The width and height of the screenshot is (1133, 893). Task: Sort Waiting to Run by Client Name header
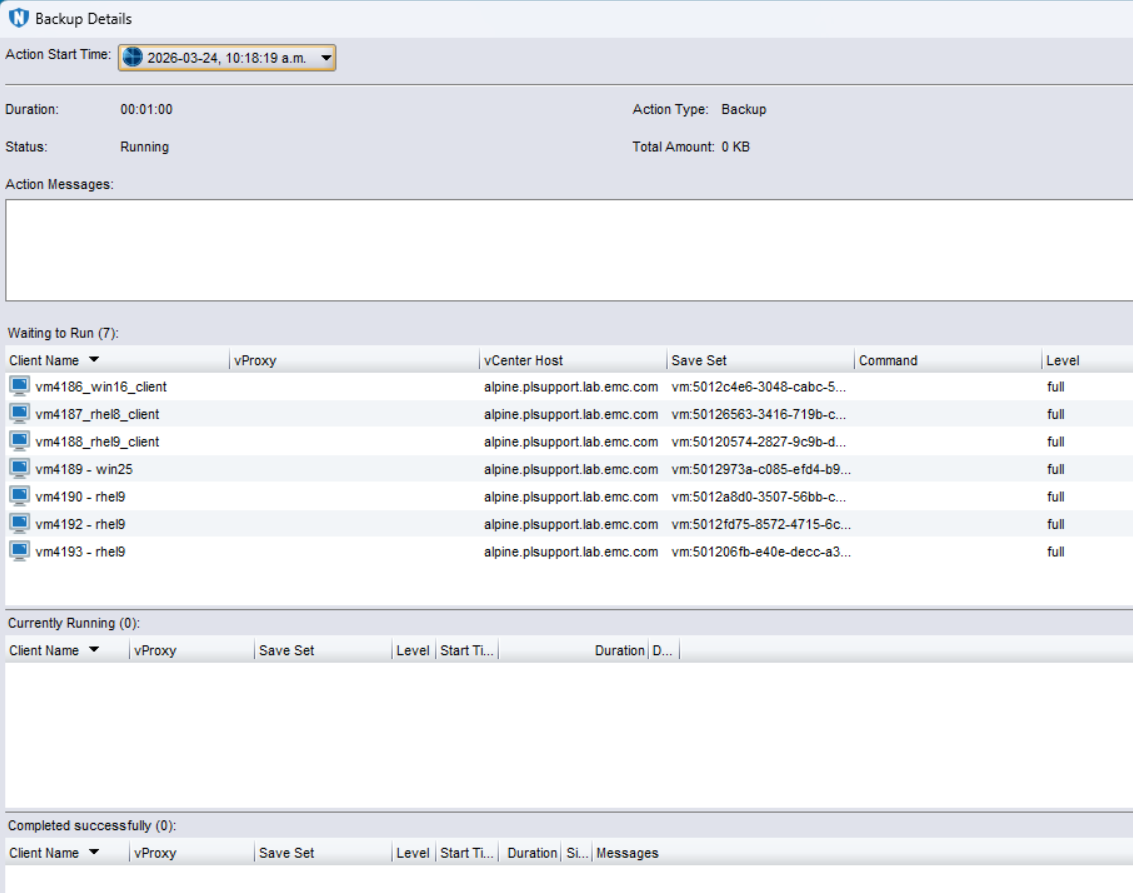tap(44, 361)
